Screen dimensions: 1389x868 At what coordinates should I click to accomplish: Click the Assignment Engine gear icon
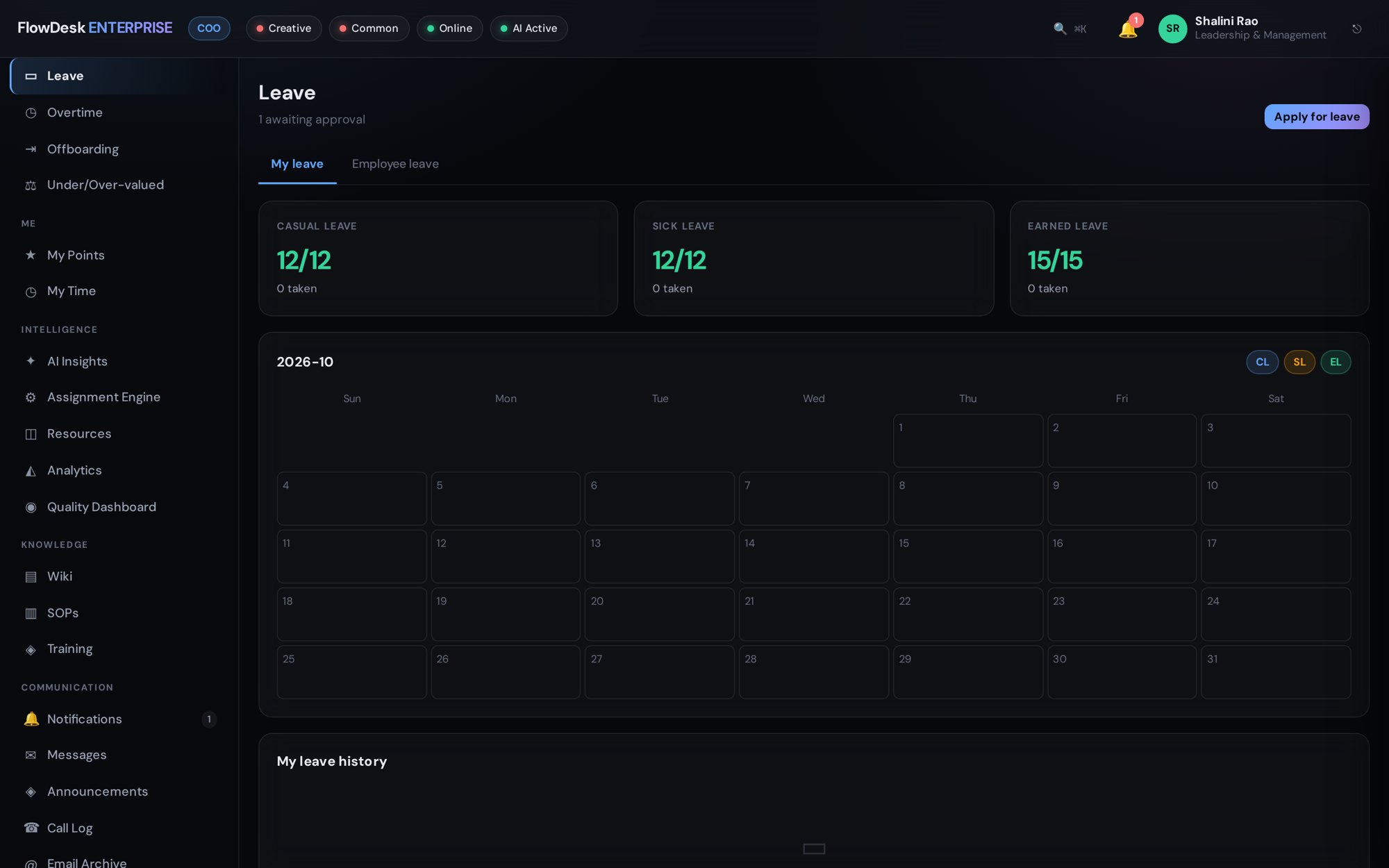[x=31, y=397]
